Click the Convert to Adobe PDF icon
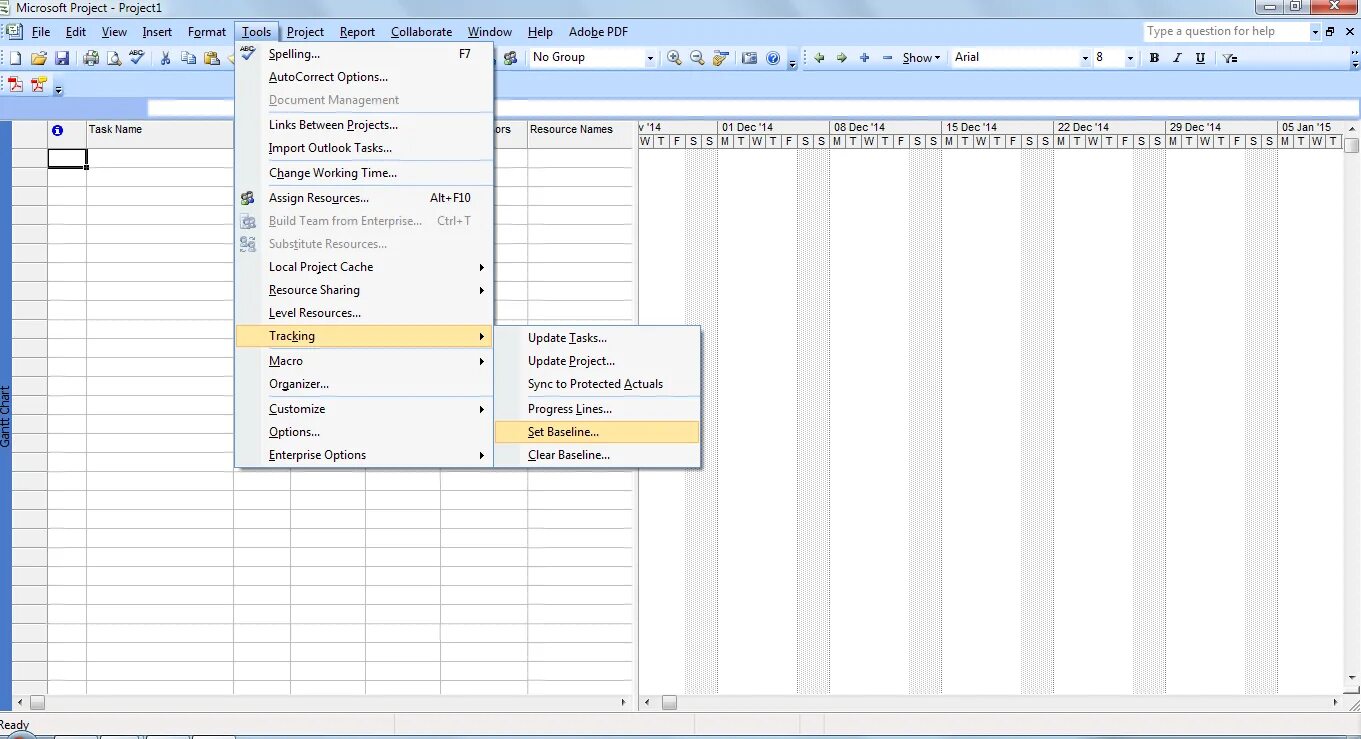This screenshot has height=739, width=1361. [x=16, y=85]
